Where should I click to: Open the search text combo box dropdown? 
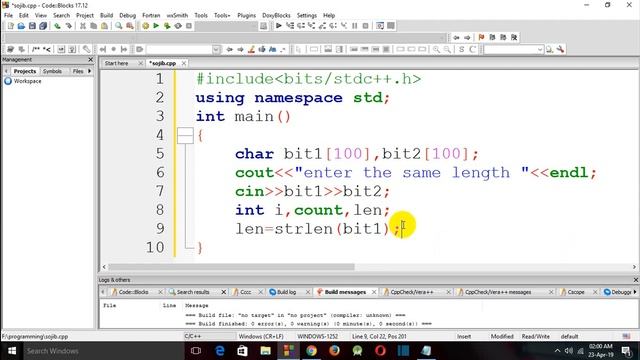(540, 49)
